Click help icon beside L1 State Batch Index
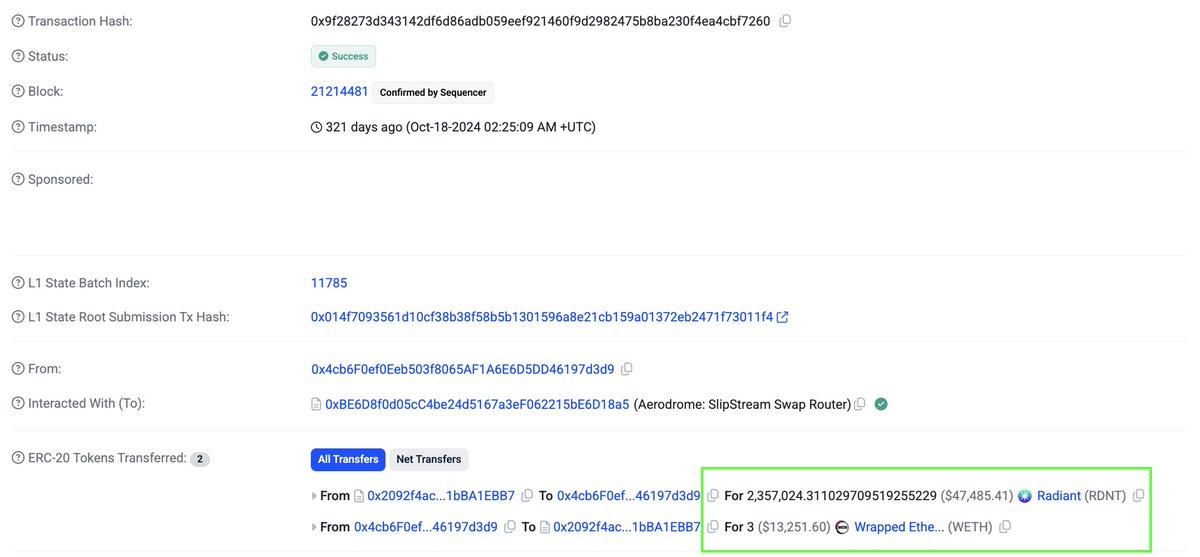Screen dimensions: 1200x557 tap(17, 283)
